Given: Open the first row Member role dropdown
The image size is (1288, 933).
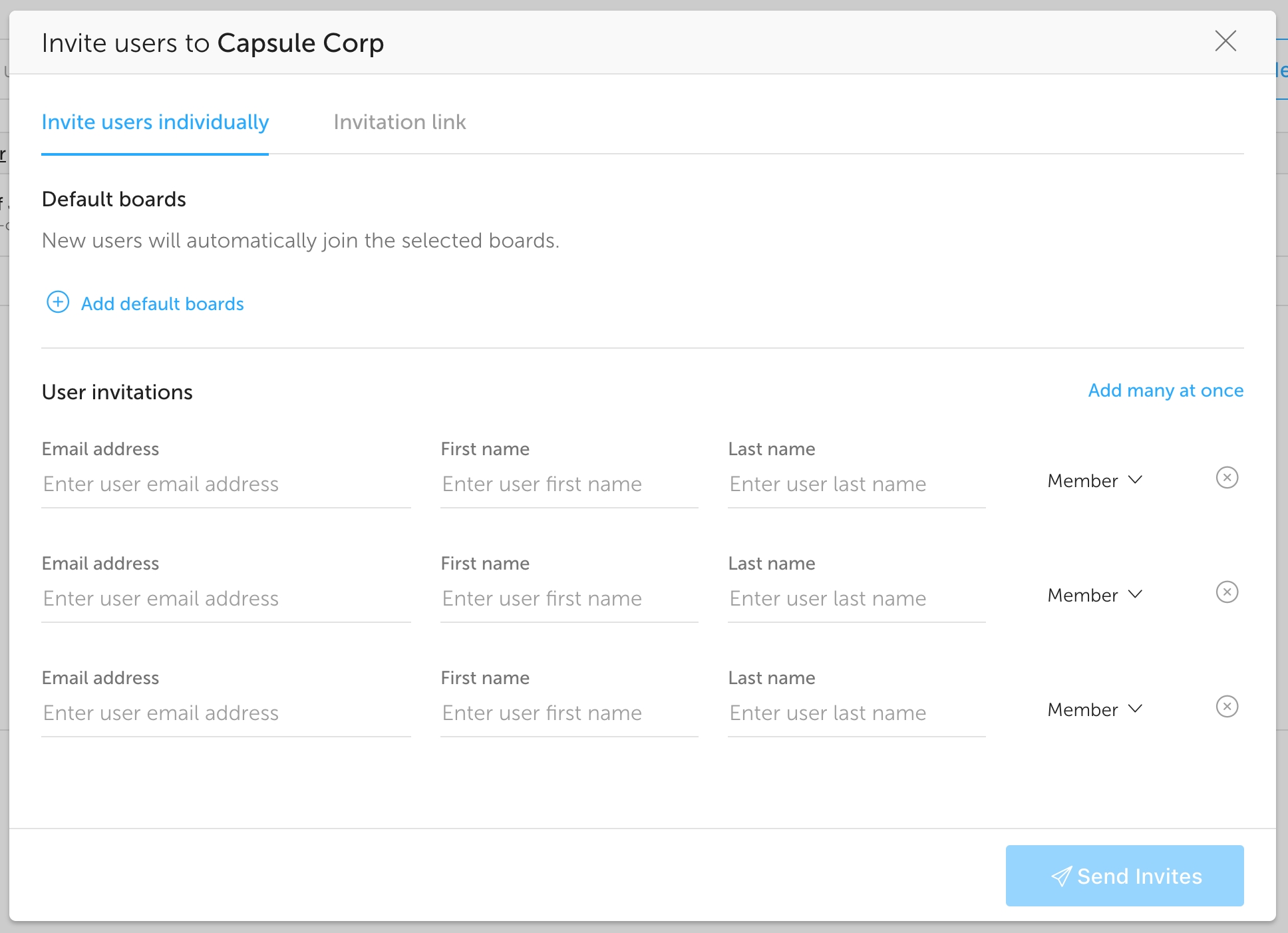Looking at the screenshot, I should click(1094, 480).
